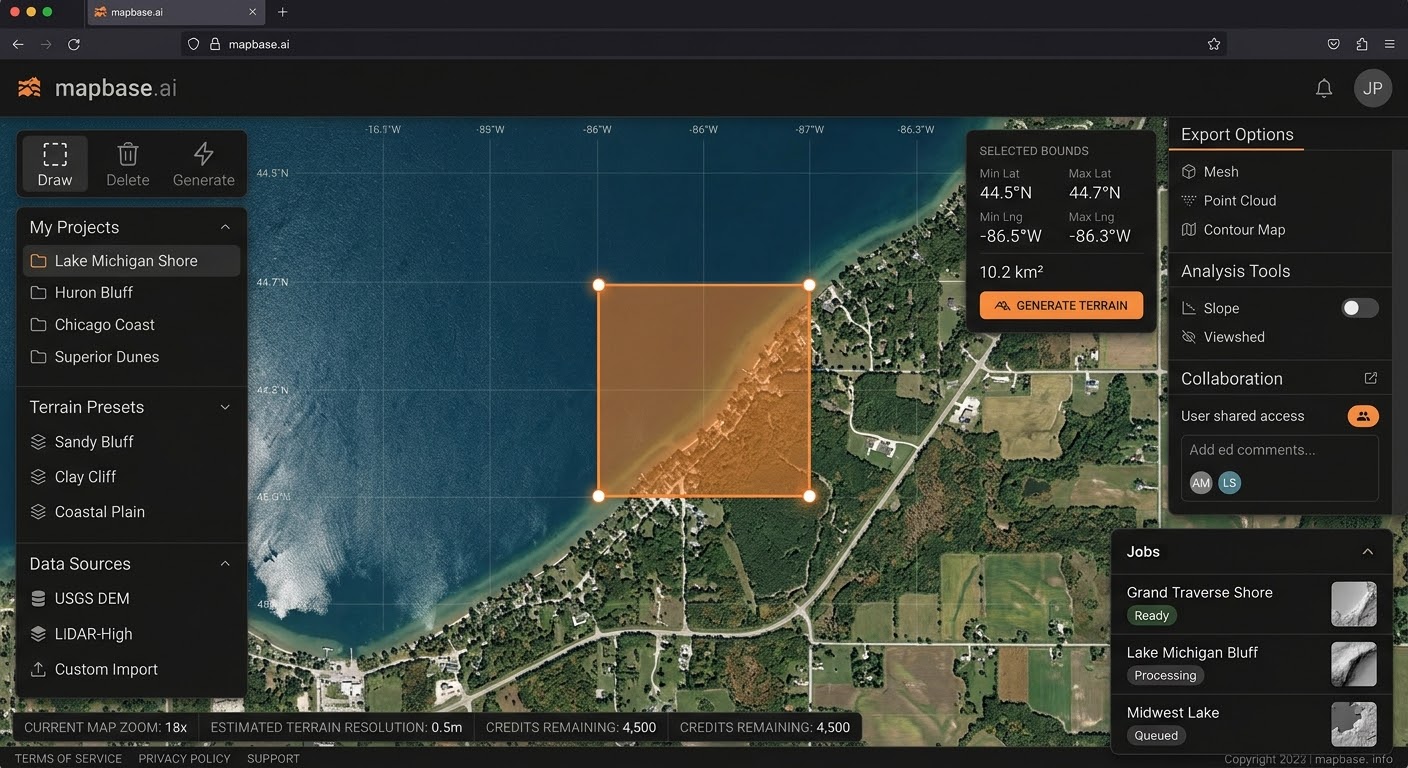Click the Max Lat 44.7°N value
The image size is (1408, 768).
click(1095, 193)
